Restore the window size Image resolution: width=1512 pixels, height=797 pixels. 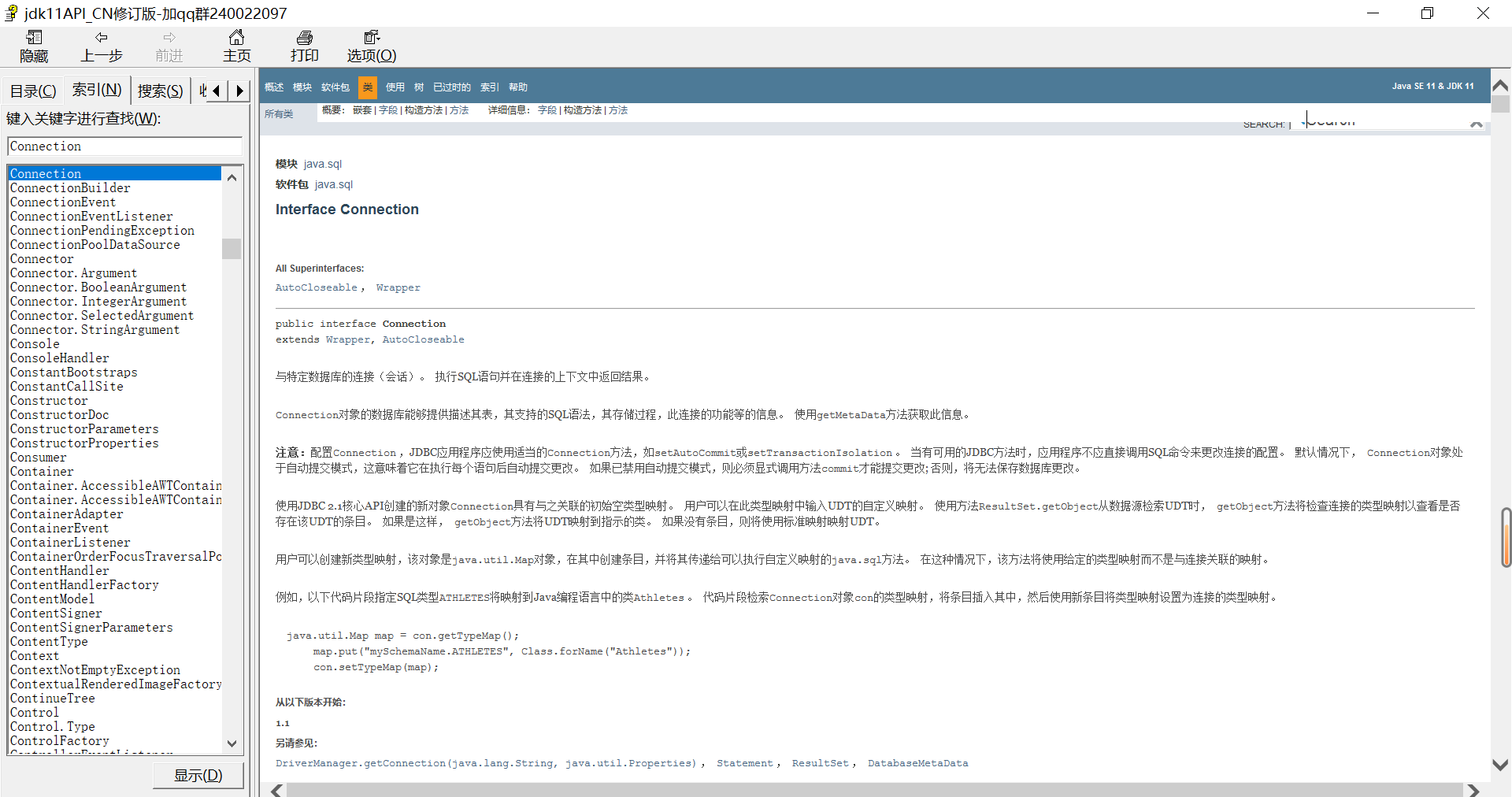point(1427,13)
